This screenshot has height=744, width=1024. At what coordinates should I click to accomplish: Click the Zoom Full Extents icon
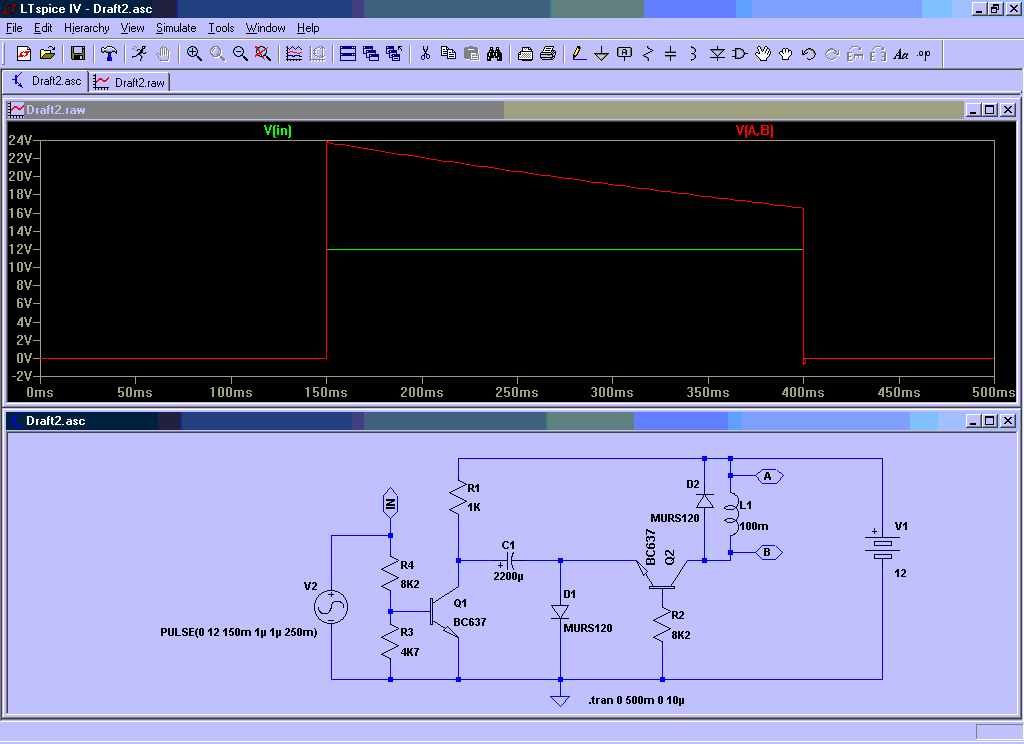click(263, 54)
